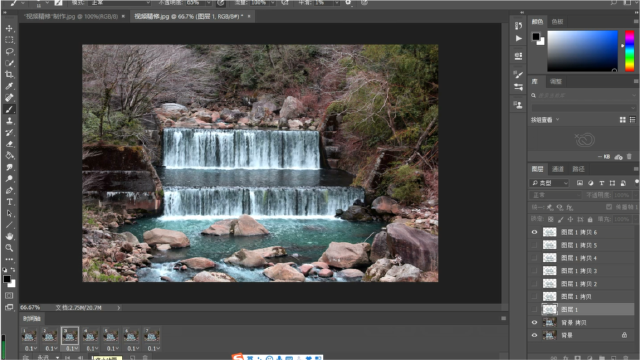Select the Move tool
Viewport: 640px width, 360px height.
[9, 29]
